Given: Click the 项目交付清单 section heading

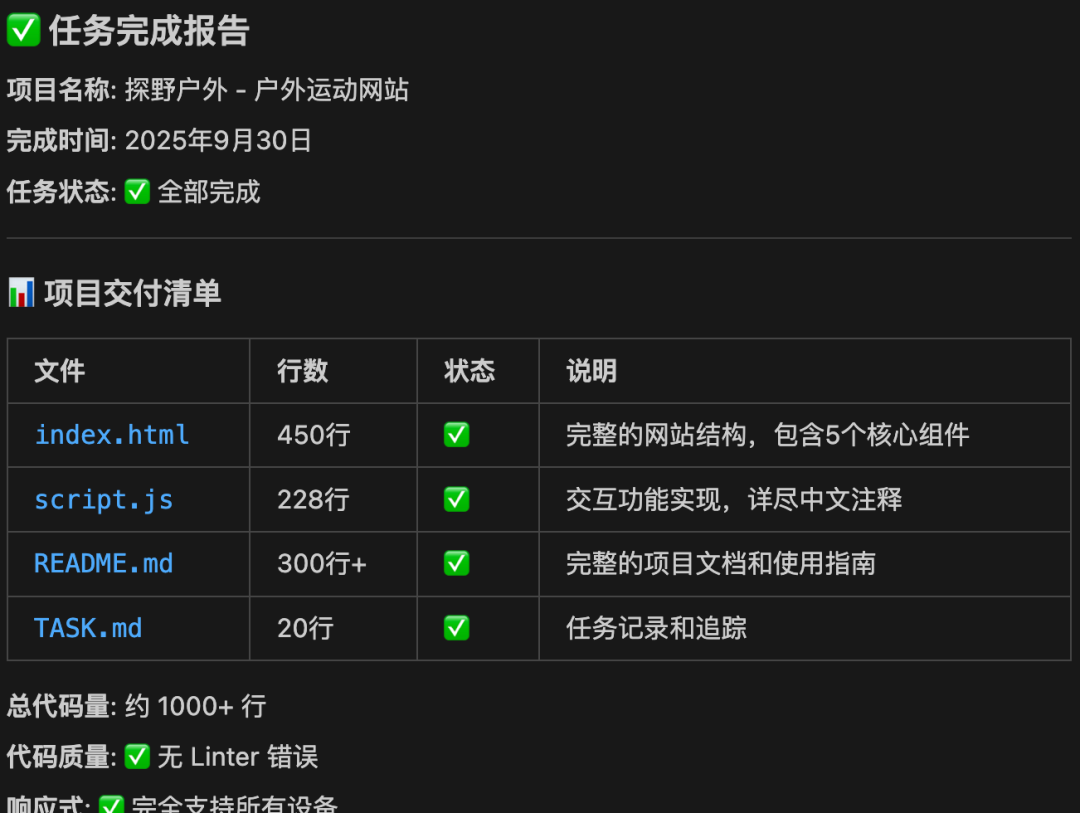Looking at the screenshot, I should (x=132, y=293).
